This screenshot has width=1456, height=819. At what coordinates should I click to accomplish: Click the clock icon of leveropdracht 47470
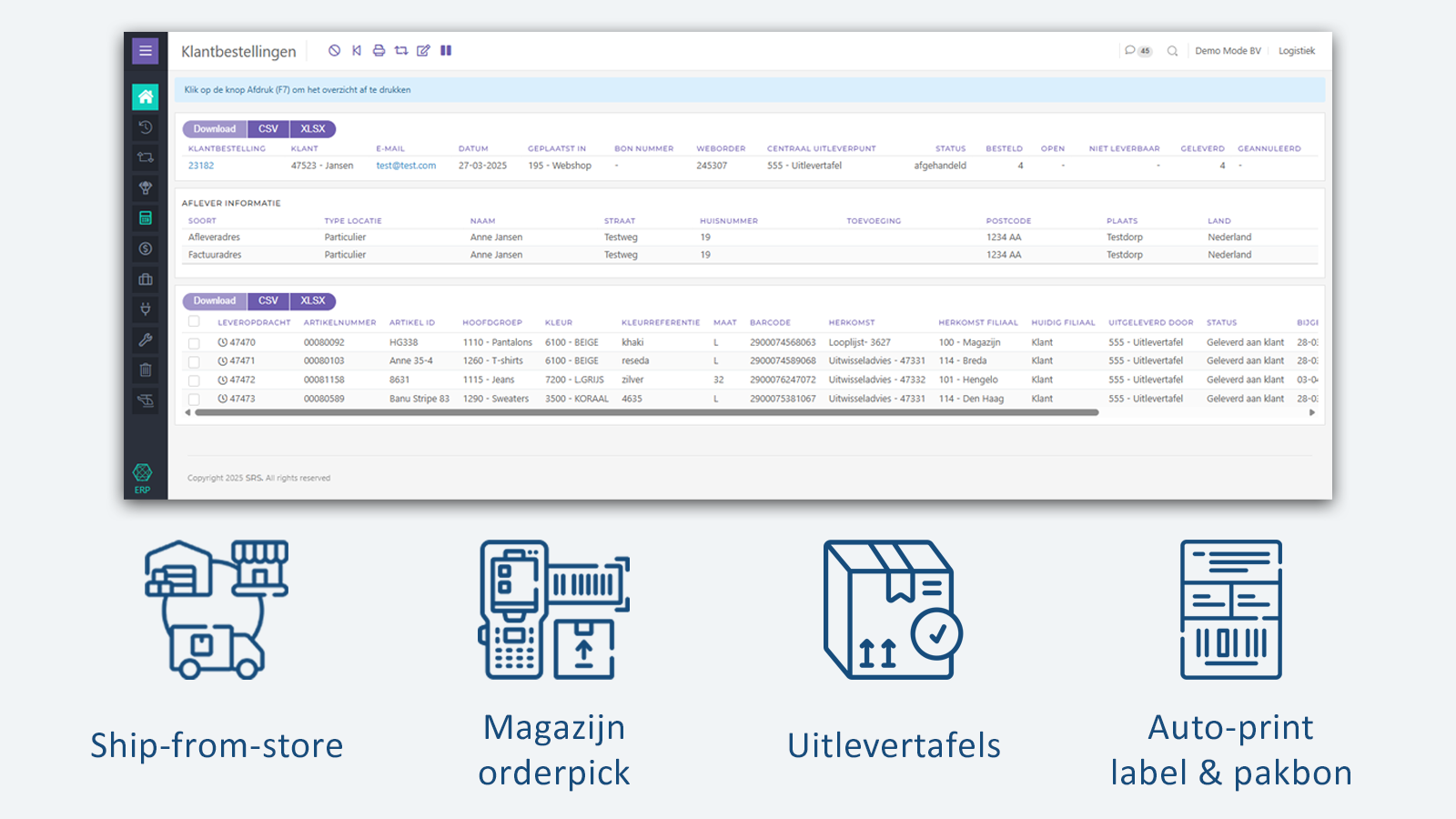point(223,343)
